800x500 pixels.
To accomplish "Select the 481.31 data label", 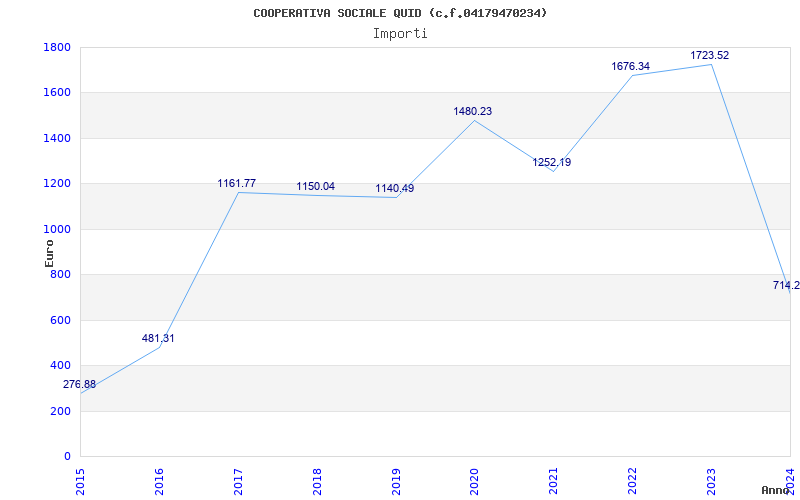I will [158, 338].
